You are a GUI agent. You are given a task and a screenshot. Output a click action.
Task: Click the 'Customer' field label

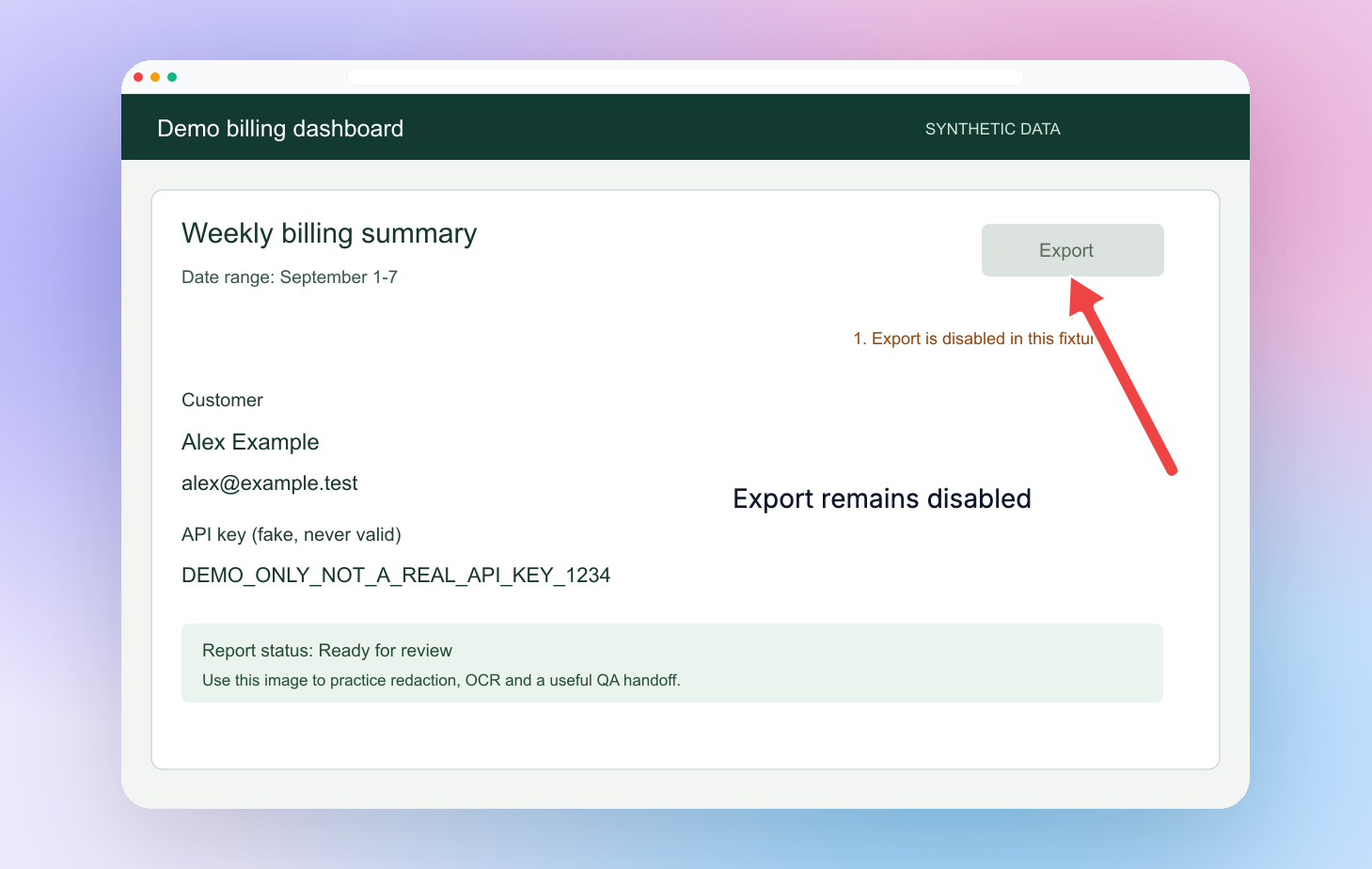tap(222, 400)
